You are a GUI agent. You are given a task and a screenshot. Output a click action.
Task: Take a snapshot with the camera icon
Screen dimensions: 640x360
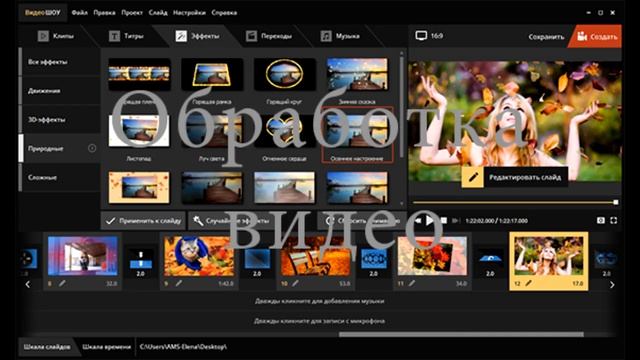[600, 220]
